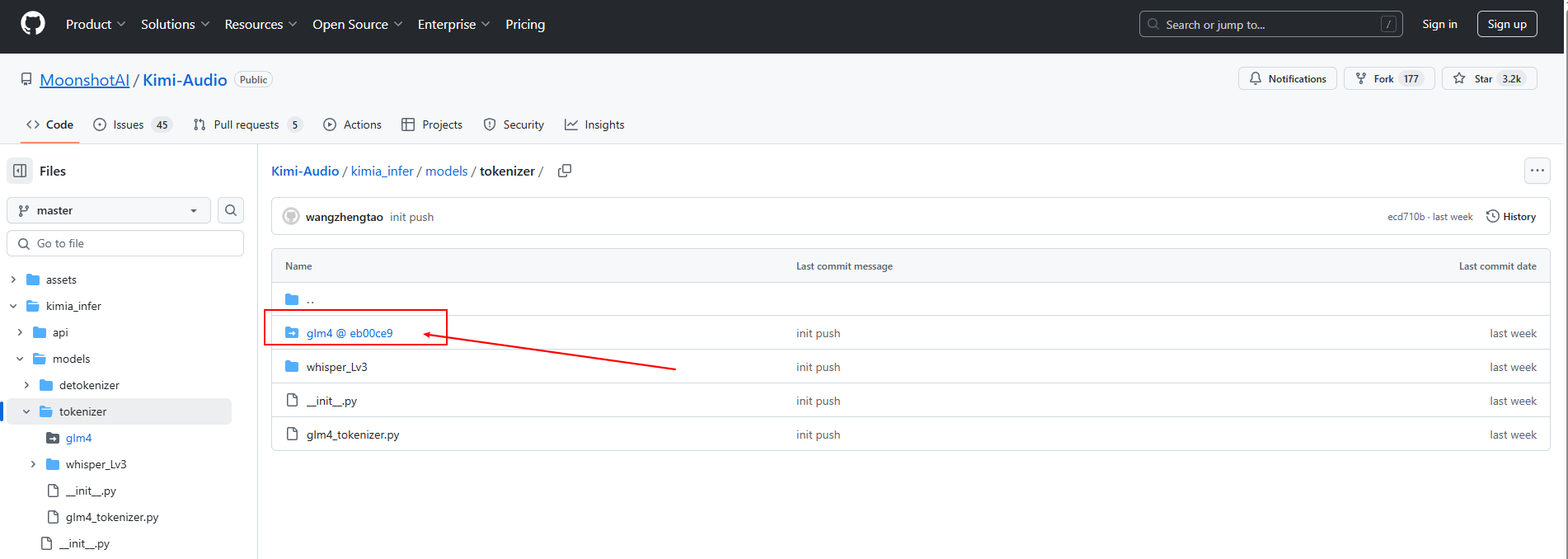Screen dimensions: 1568x559
Task: Switch to the Pull requests tab
Action: click(x=247, y=124)
